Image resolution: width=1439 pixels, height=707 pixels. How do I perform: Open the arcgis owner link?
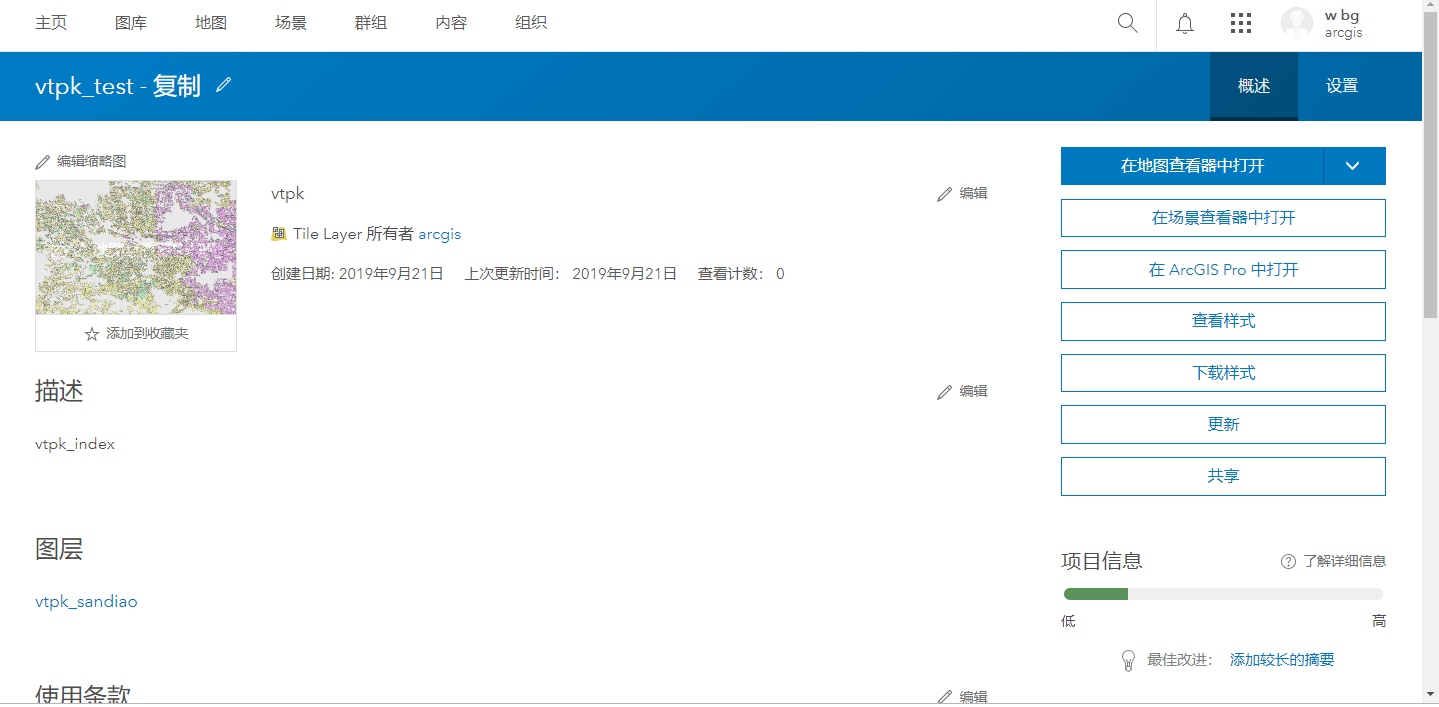pos(439,234)
